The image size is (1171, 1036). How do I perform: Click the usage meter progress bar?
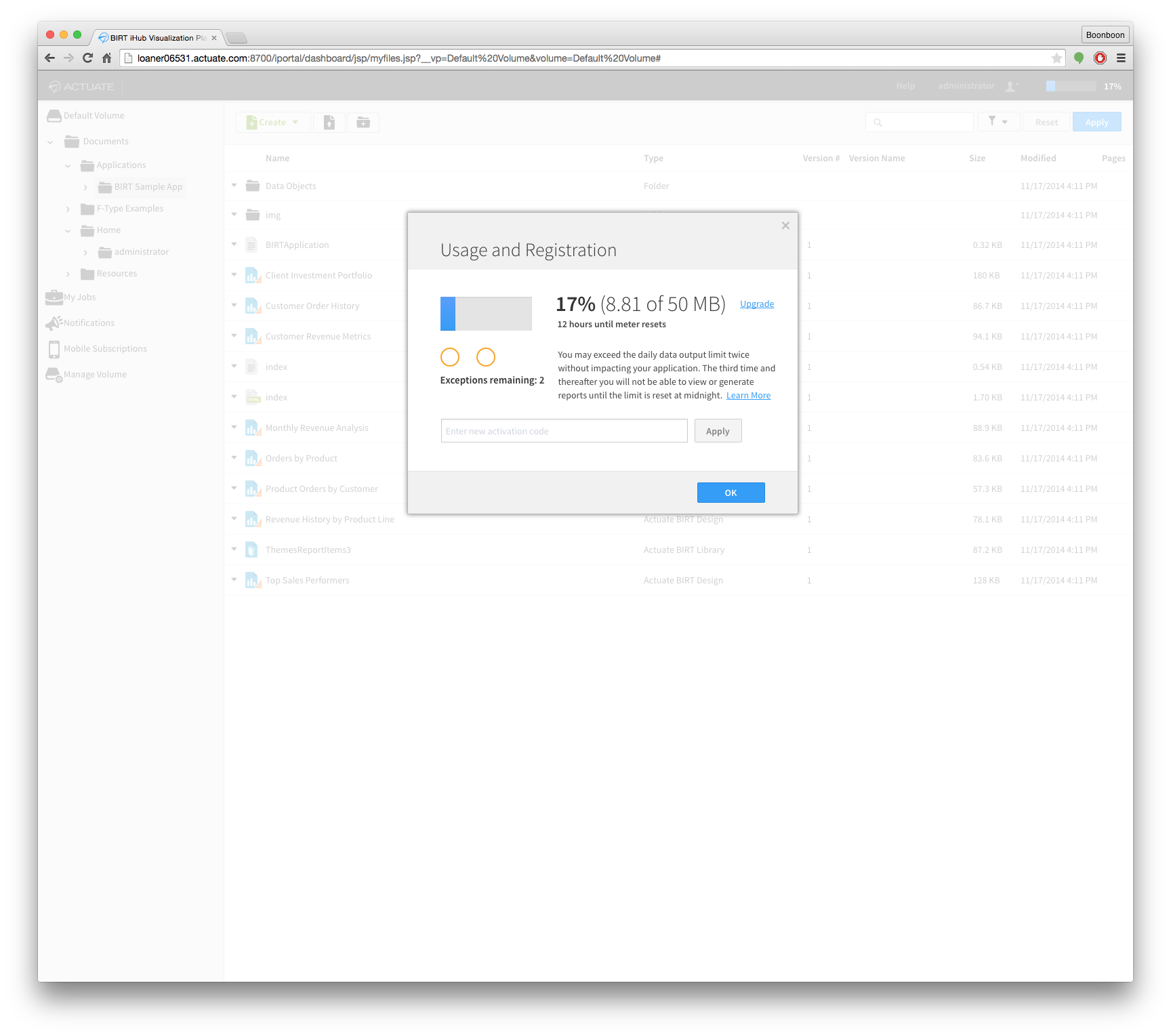click(x=486, y=313)
